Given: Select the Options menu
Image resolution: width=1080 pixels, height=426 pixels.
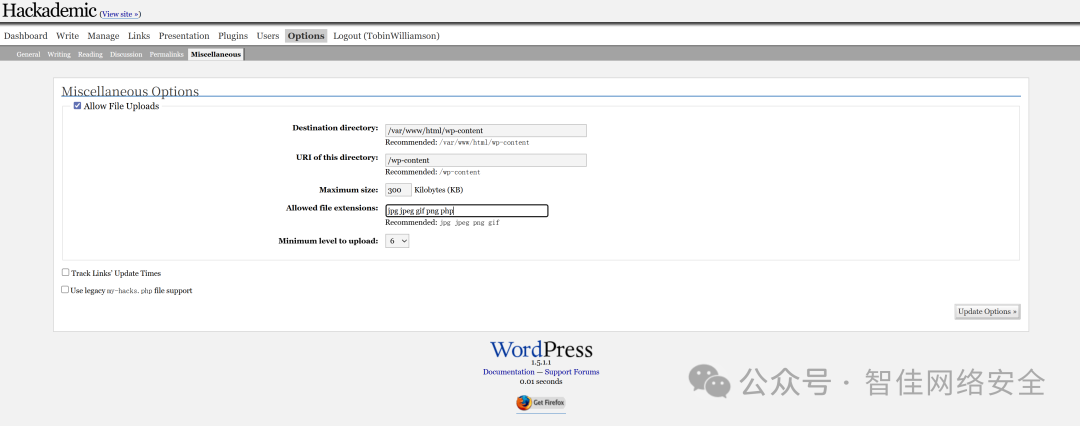Looking at the screenshot, I should [306, 36].
